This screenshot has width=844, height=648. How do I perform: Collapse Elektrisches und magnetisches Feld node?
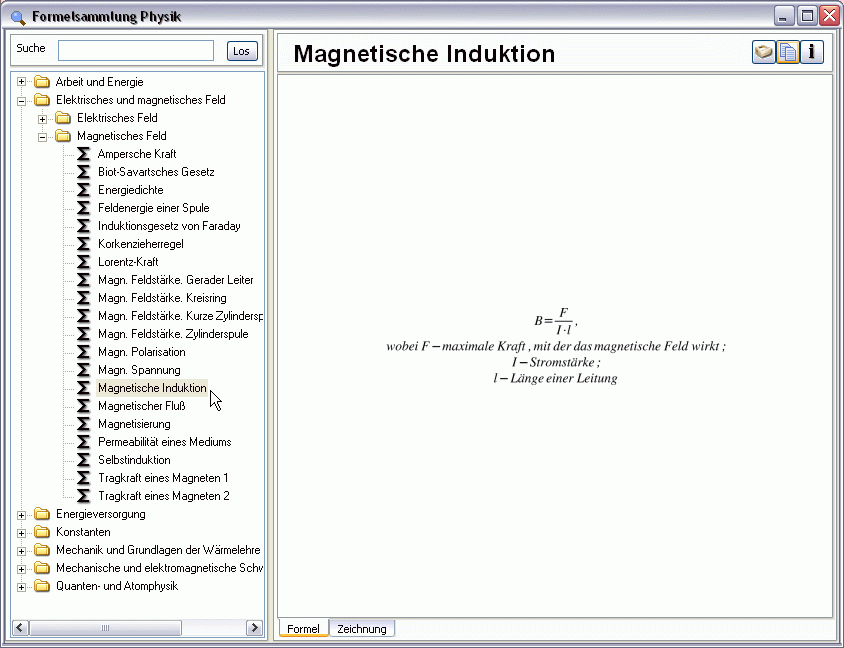pyautogui.click(x=22, y=100)
